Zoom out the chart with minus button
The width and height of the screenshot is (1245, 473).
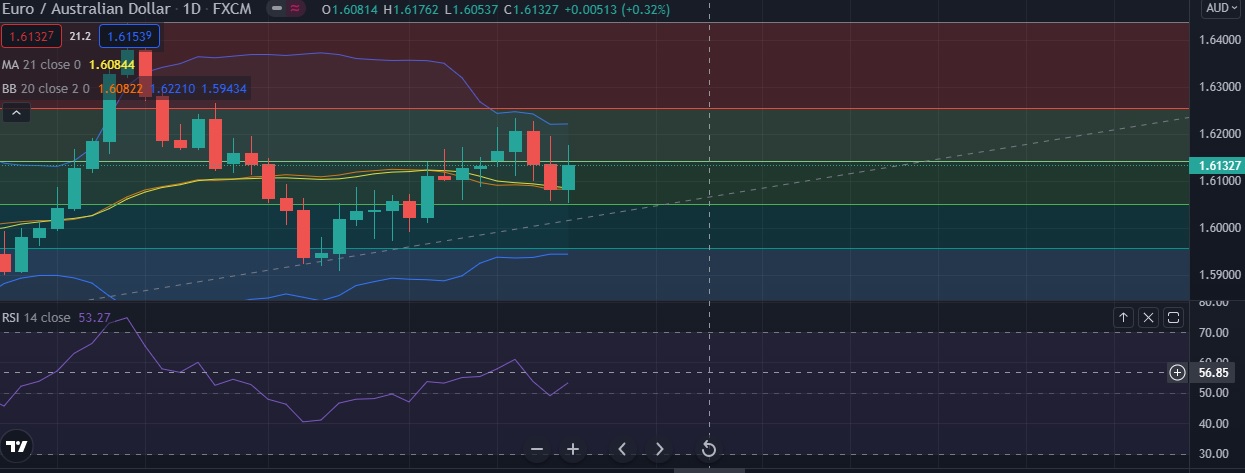537,449
